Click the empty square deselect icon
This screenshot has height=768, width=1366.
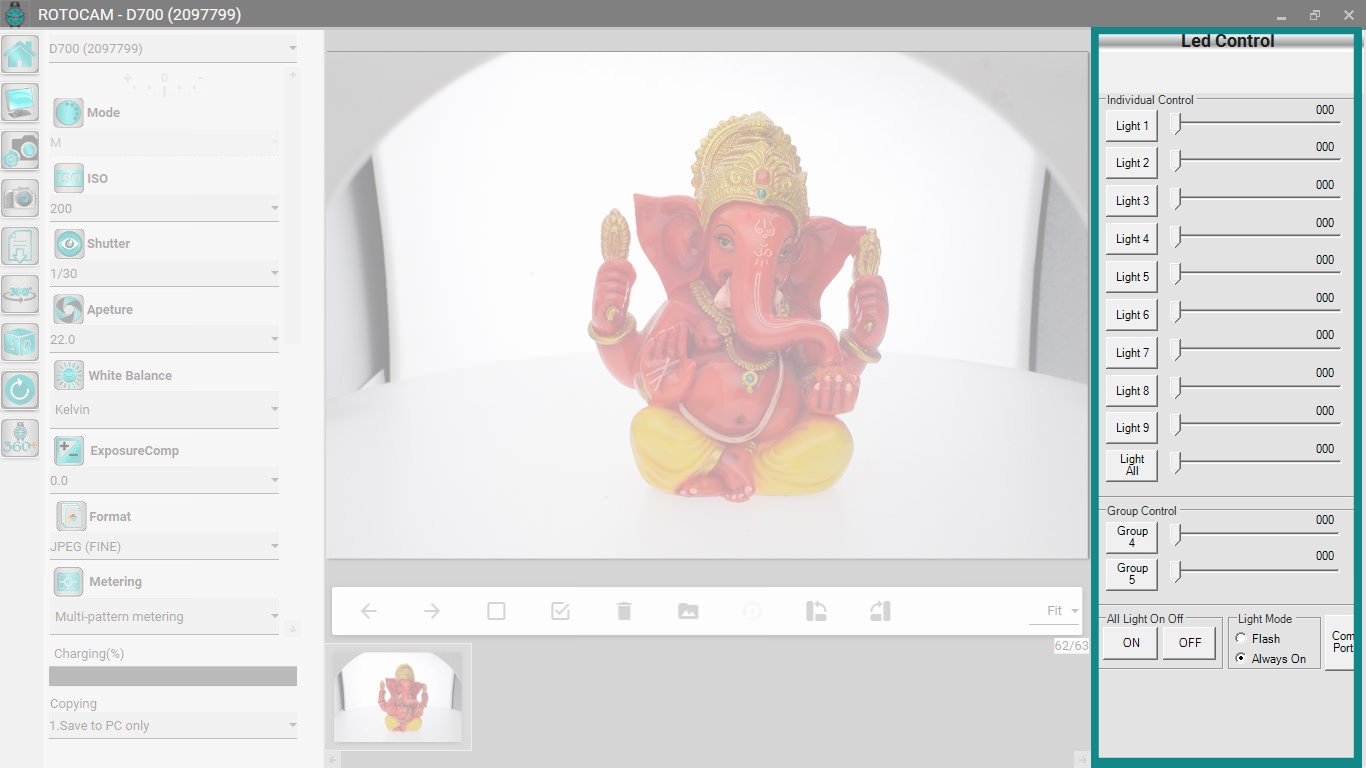pos(496,611)
